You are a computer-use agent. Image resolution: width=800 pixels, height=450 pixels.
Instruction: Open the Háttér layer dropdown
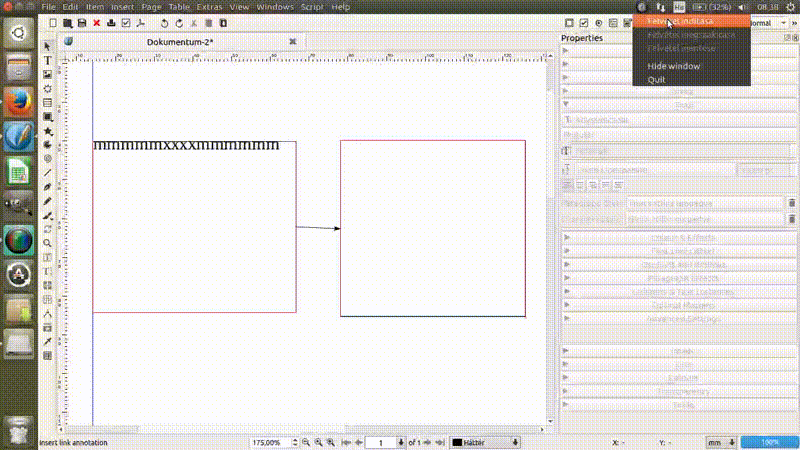[487, 442]
